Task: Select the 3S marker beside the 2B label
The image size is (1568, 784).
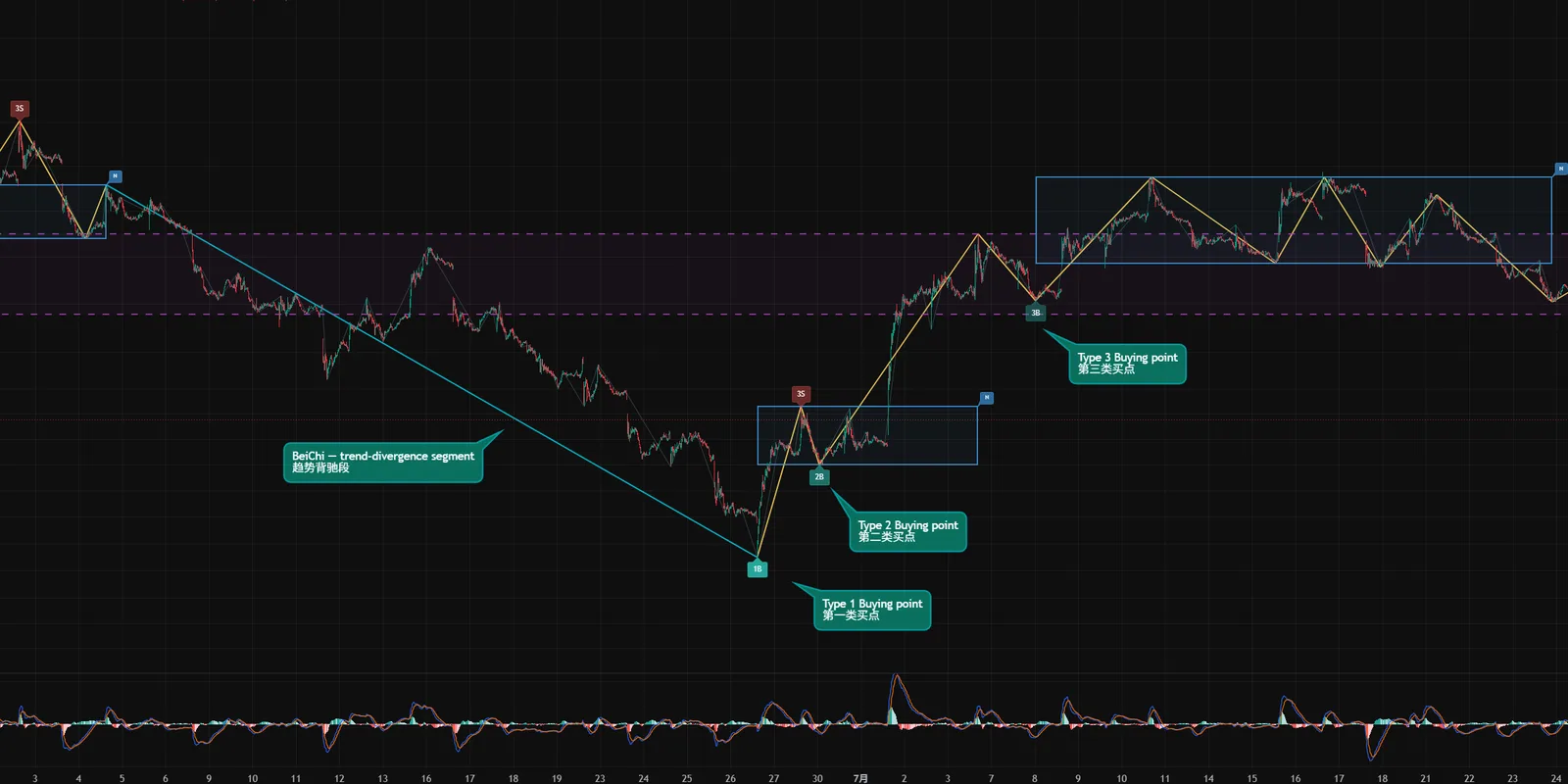Action: 801,394
